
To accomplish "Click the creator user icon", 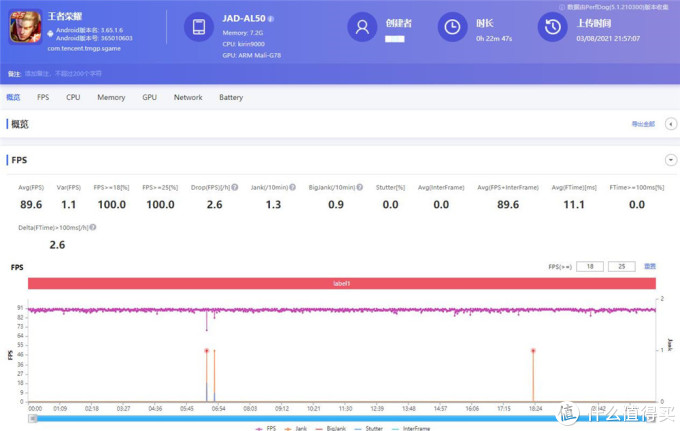I will (x=362, y=27).
